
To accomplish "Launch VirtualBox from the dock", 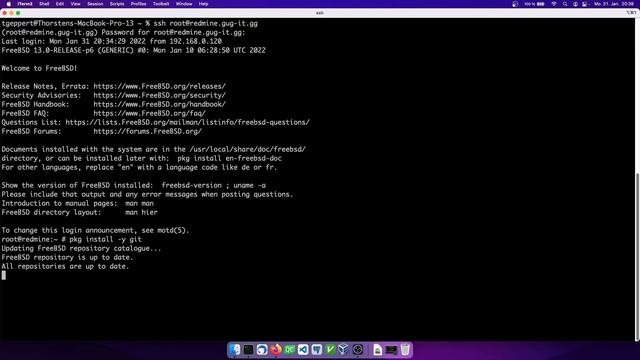I will (x=344, y=350).
